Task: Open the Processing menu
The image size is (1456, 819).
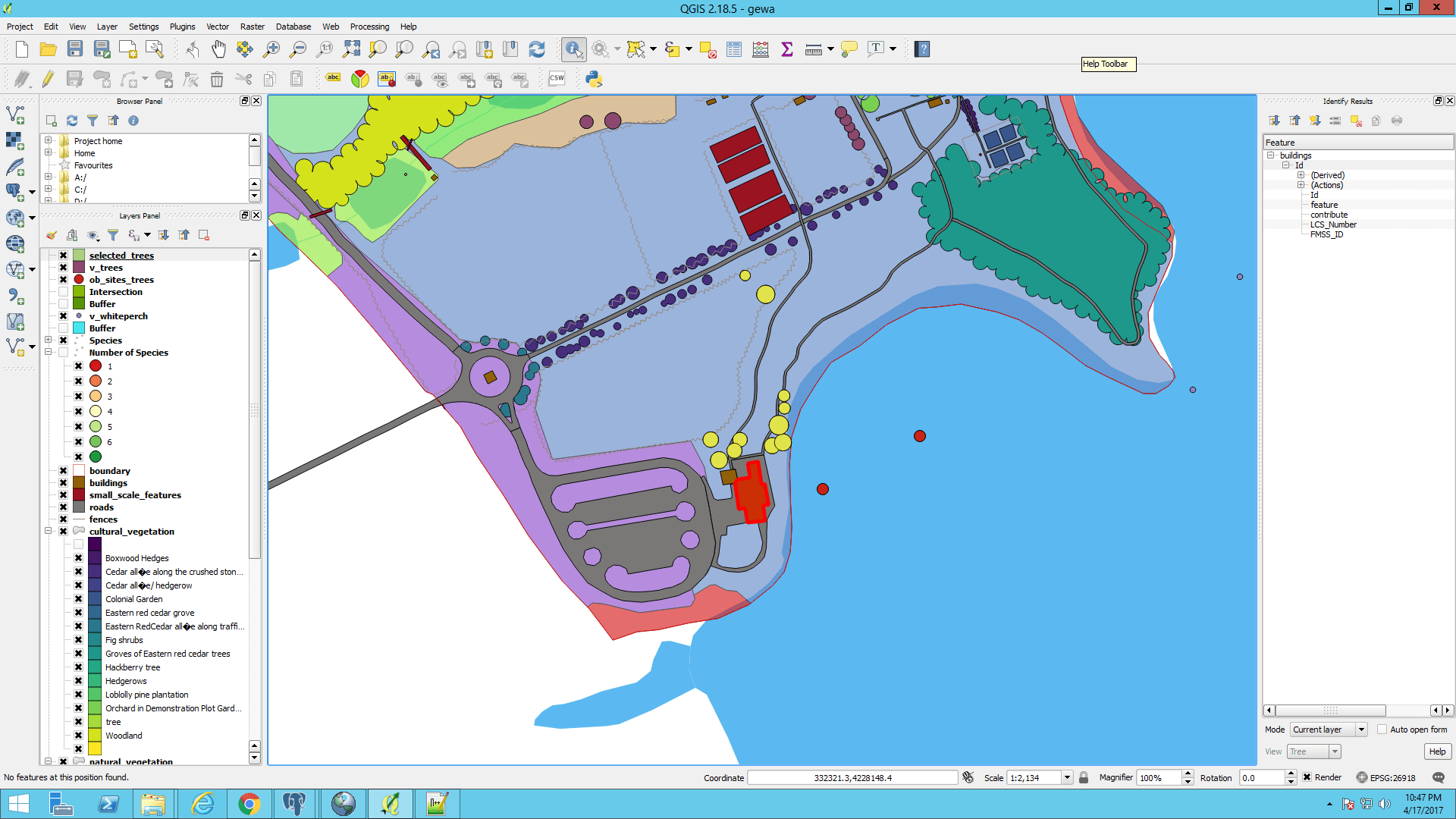Action: point(369,27)
